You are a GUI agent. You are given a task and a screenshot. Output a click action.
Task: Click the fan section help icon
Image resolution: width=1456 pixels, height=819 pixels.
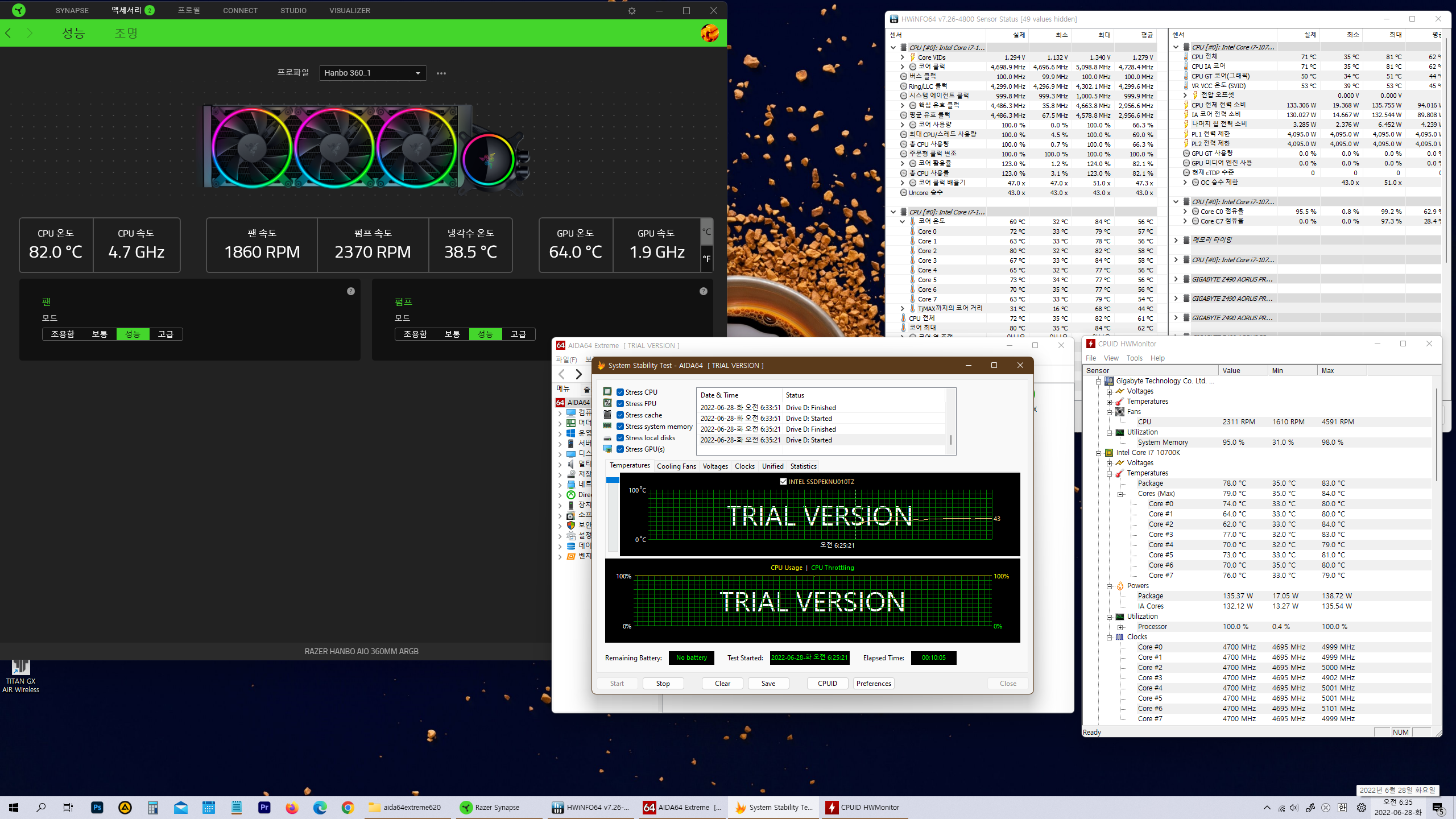coord(351,291)
